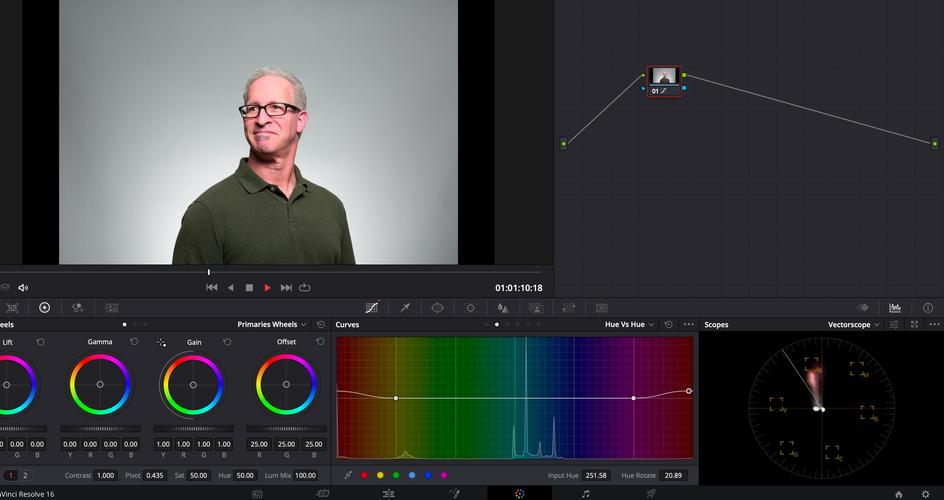Reset the Offset wheel
The width and height of the screenshot is (944, 500).
320,342
